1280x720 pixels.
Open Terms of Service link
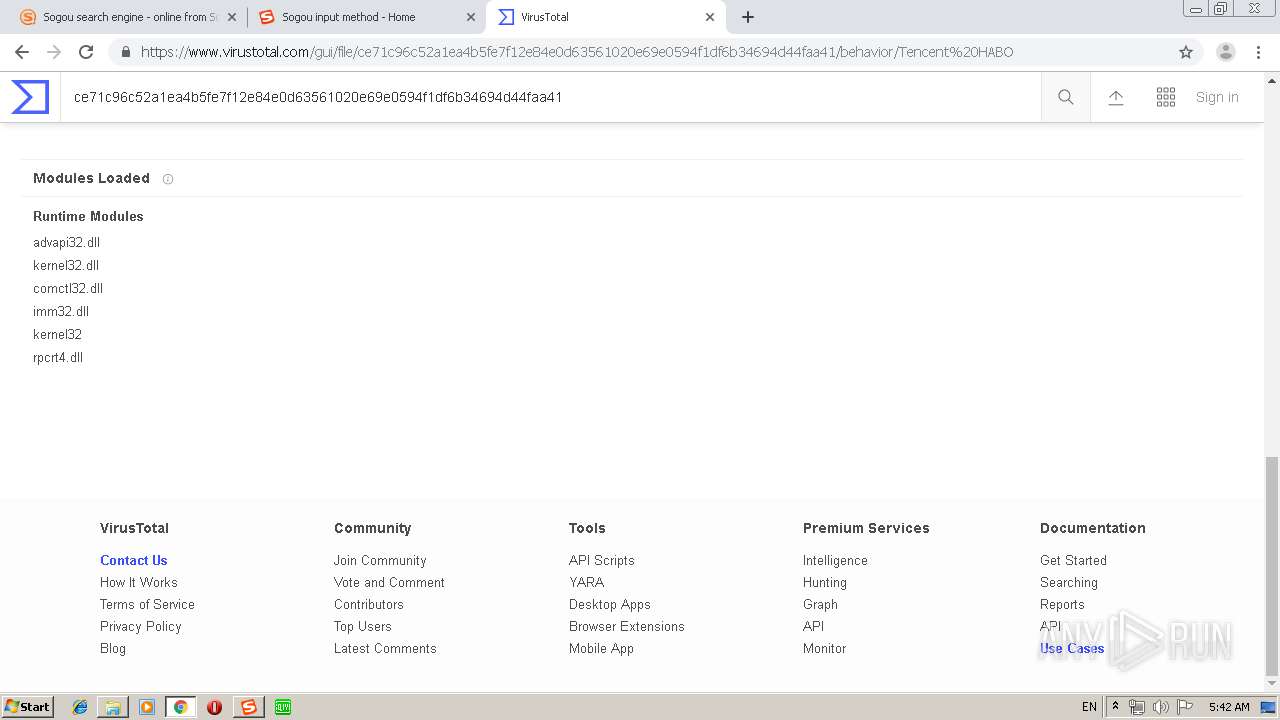pos(147,604)
